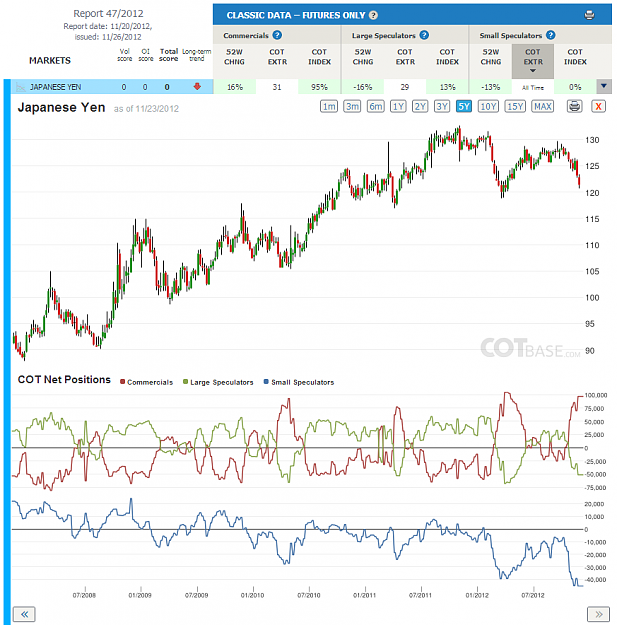Go to previous period with left arrows
Image resolution: width=617 pixels, height=625 pixels.
pos(24,614)
